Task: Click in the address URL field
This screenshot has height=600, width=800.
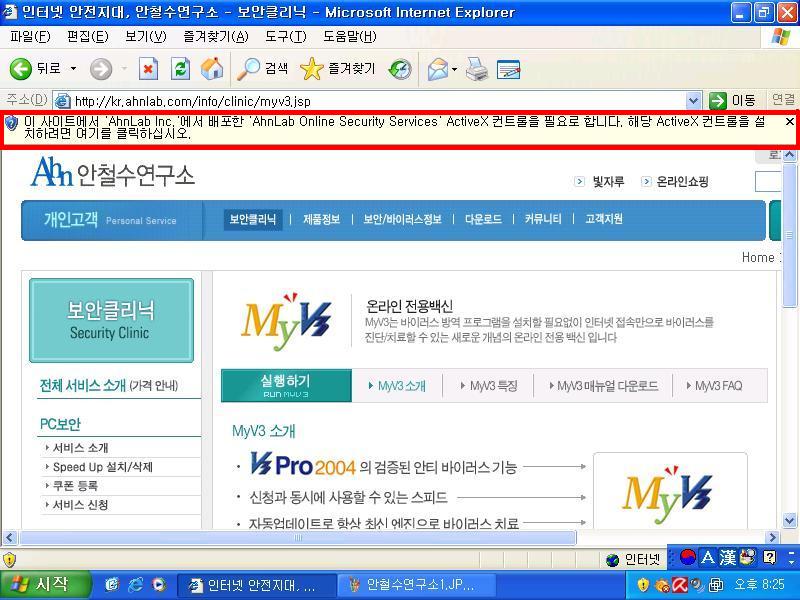Action: coord(378,101)
